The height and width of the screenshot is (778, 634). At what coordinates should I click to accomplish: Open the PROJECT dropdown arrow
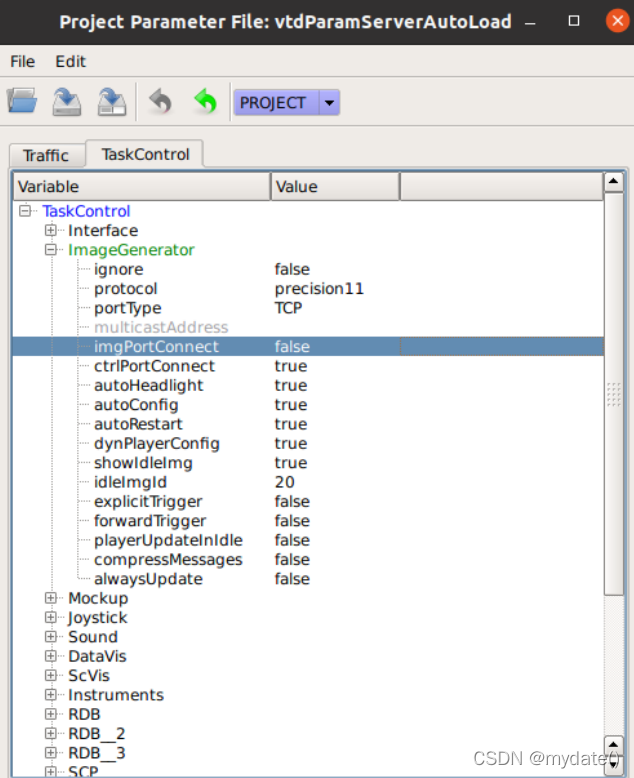tap(329, 103)
